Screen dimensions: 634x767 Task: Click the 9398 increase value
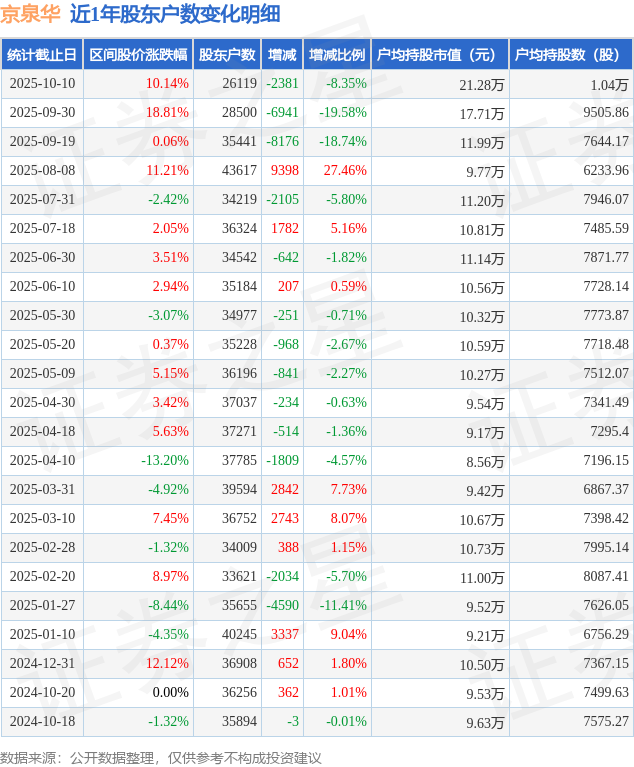click(x=284, y=171)
